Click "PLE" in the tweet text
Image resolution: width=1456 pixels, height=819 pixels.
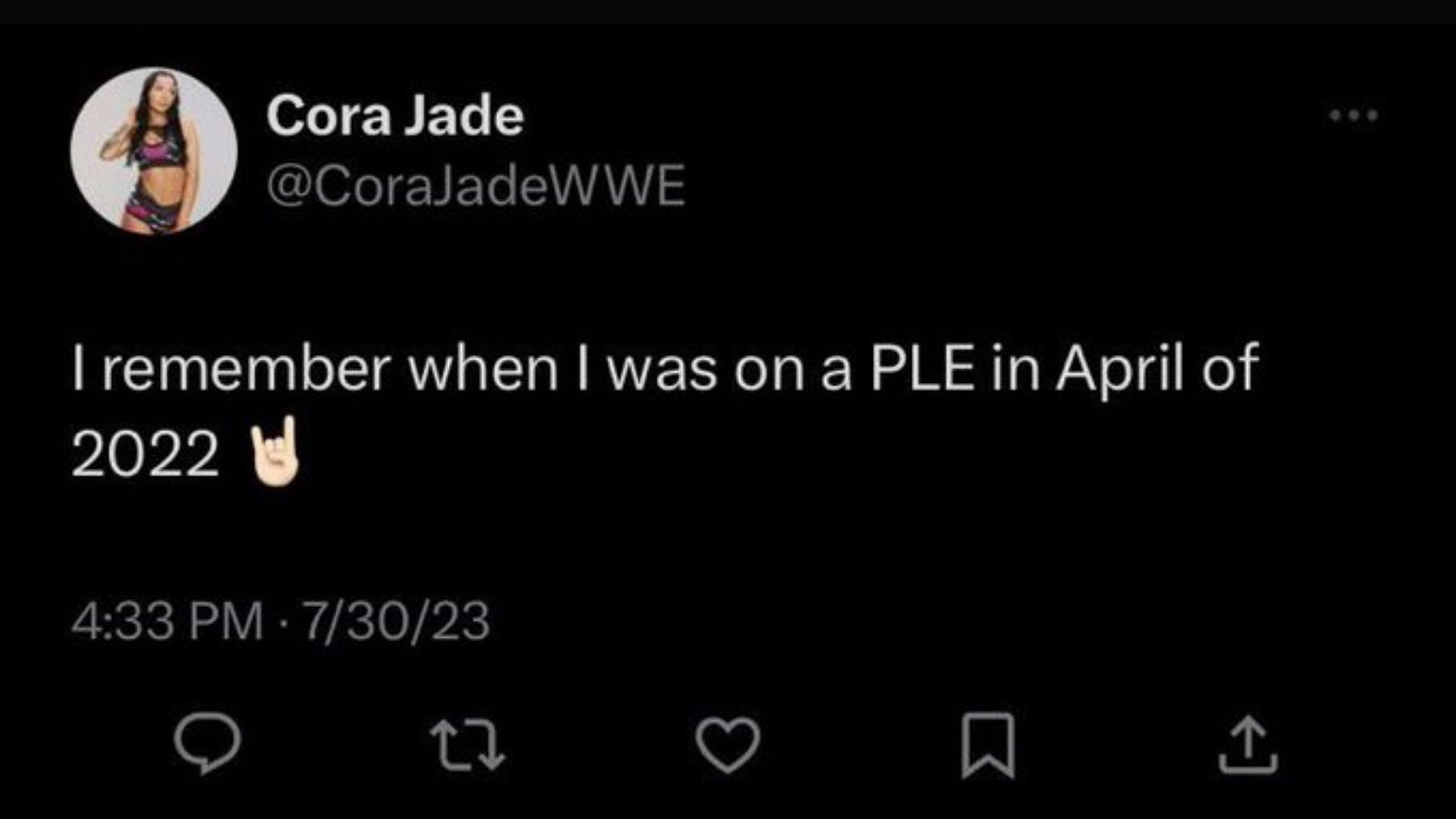tap(921, 369)
